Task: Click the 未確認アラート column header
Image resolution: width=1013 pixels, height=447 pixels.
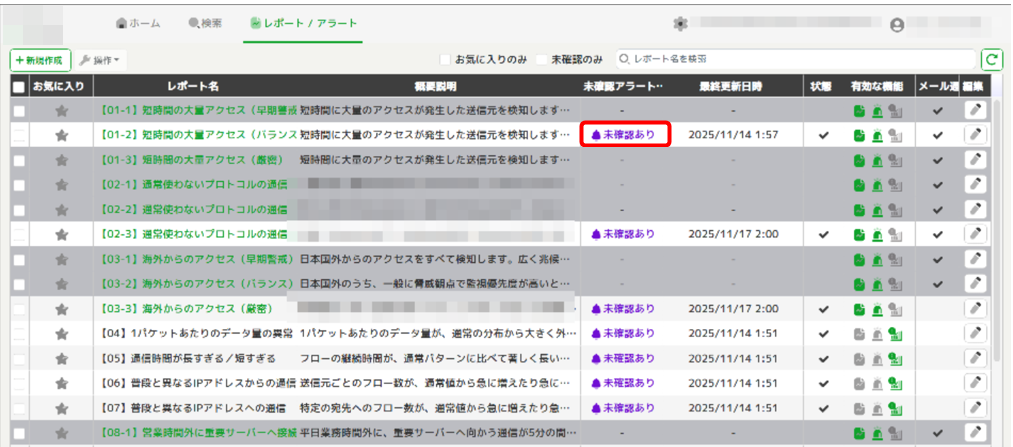Action: tap(623, 87)
